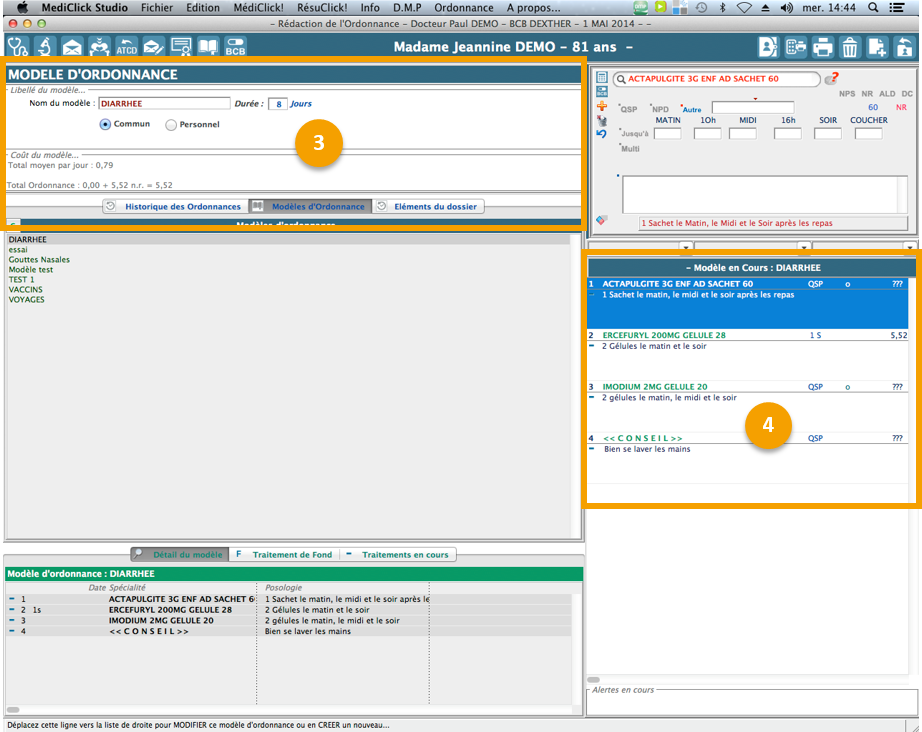
Task: Click the eraser icon beside posology
Action: [601, 220]
